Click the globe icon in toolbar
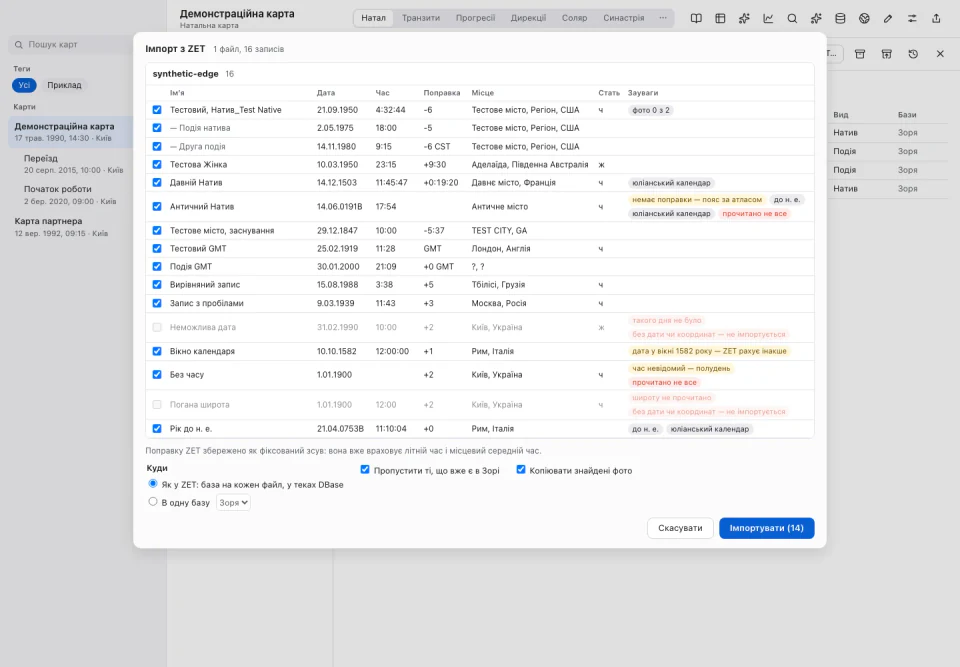Viewport: 960px width, 667px height. tap(864, 18)
